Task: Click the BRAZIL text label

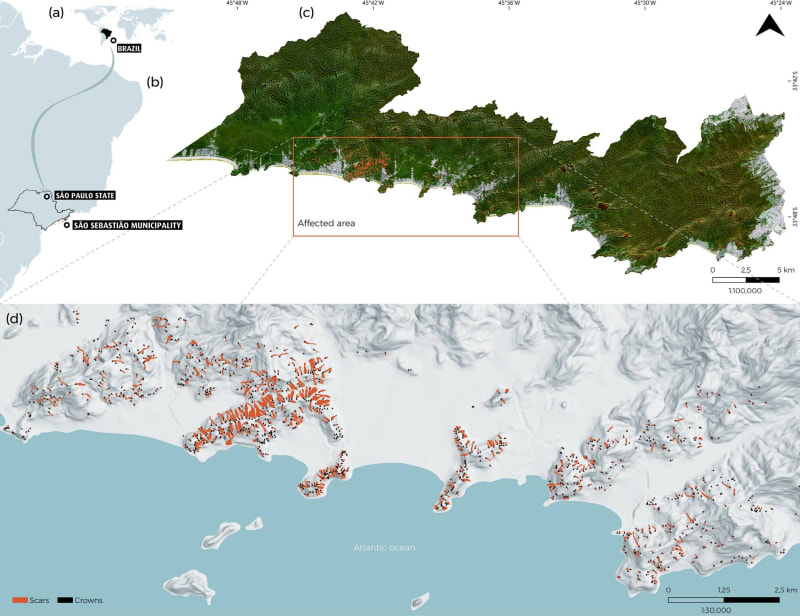Action: tap(128, 46)
